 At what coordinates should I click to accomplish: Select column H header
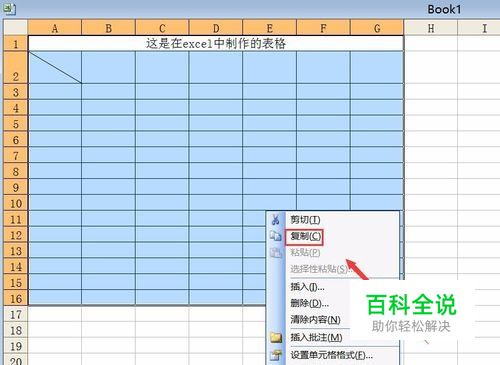click(x=431, y=28)
